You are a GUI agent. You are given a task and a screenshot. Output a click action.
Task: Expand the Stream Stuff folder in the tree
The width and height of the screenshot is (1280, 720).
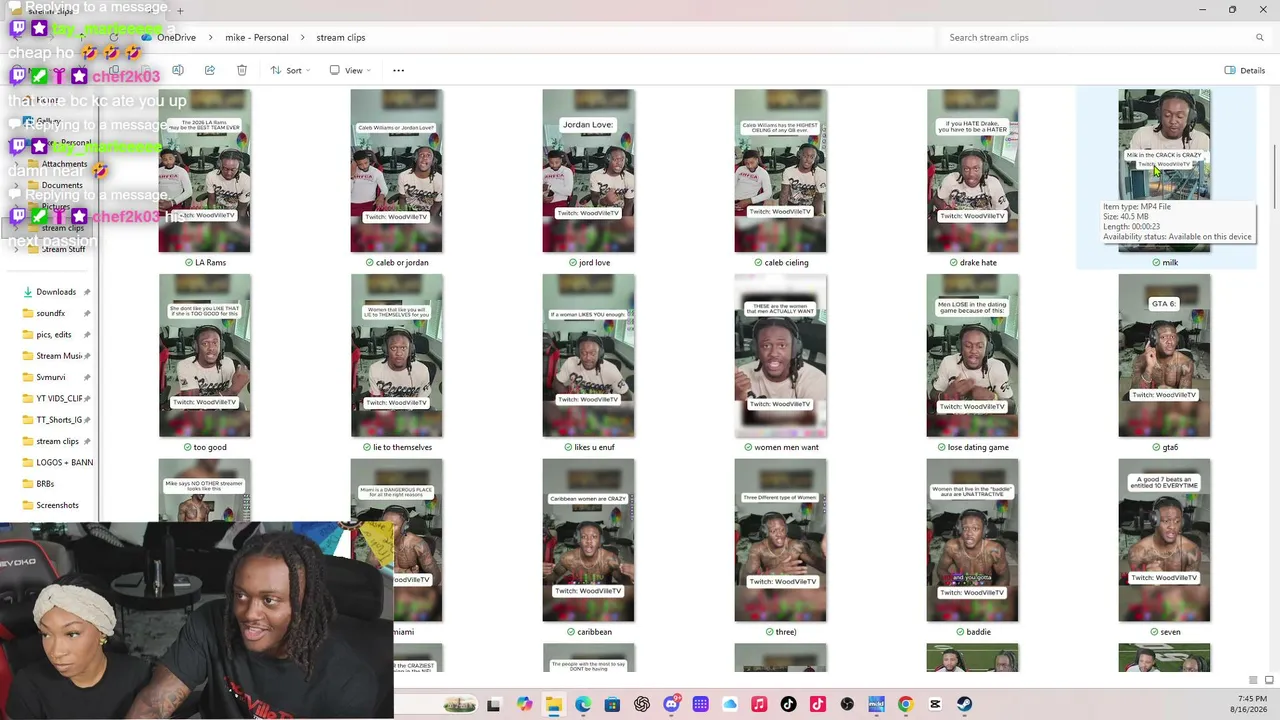click(x=17, y=249)
